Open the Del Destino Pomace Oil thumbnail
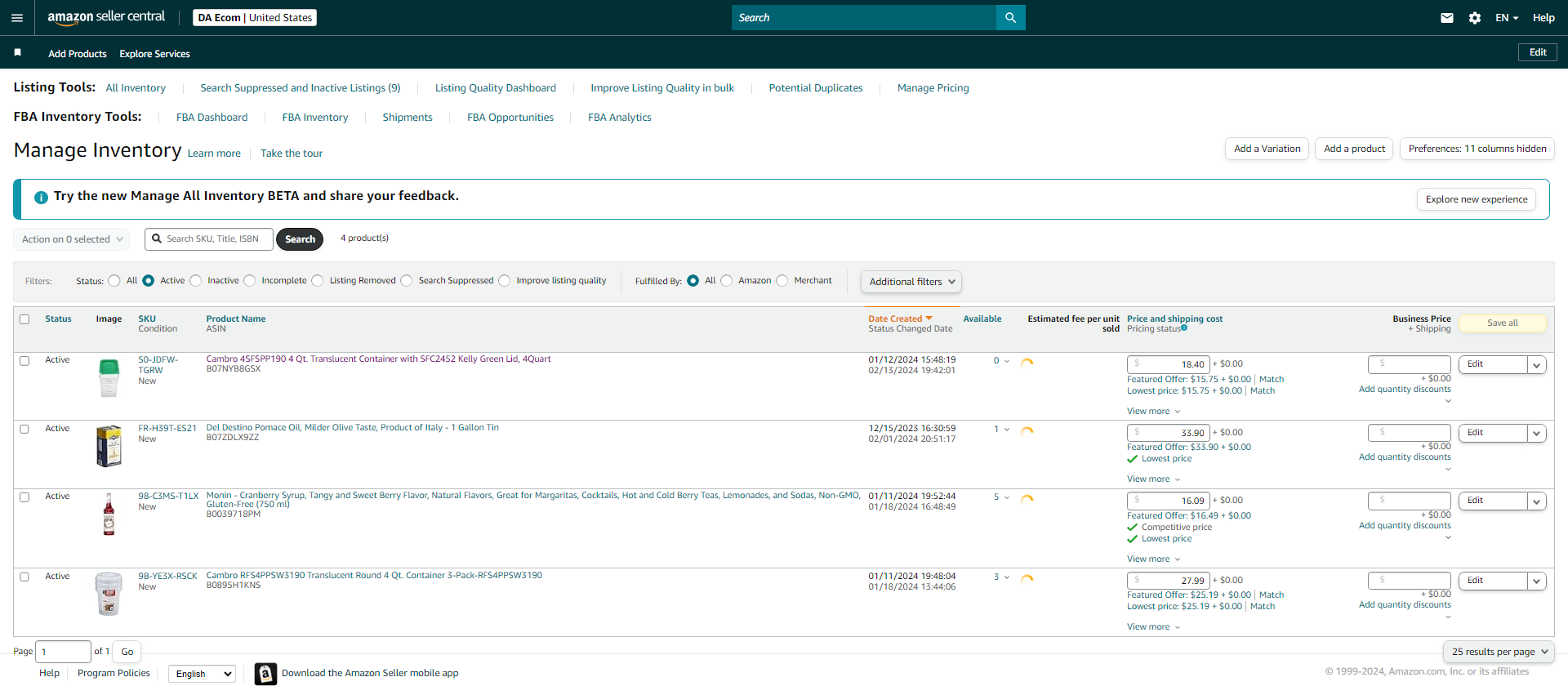1568x695 pixels. 109,446
